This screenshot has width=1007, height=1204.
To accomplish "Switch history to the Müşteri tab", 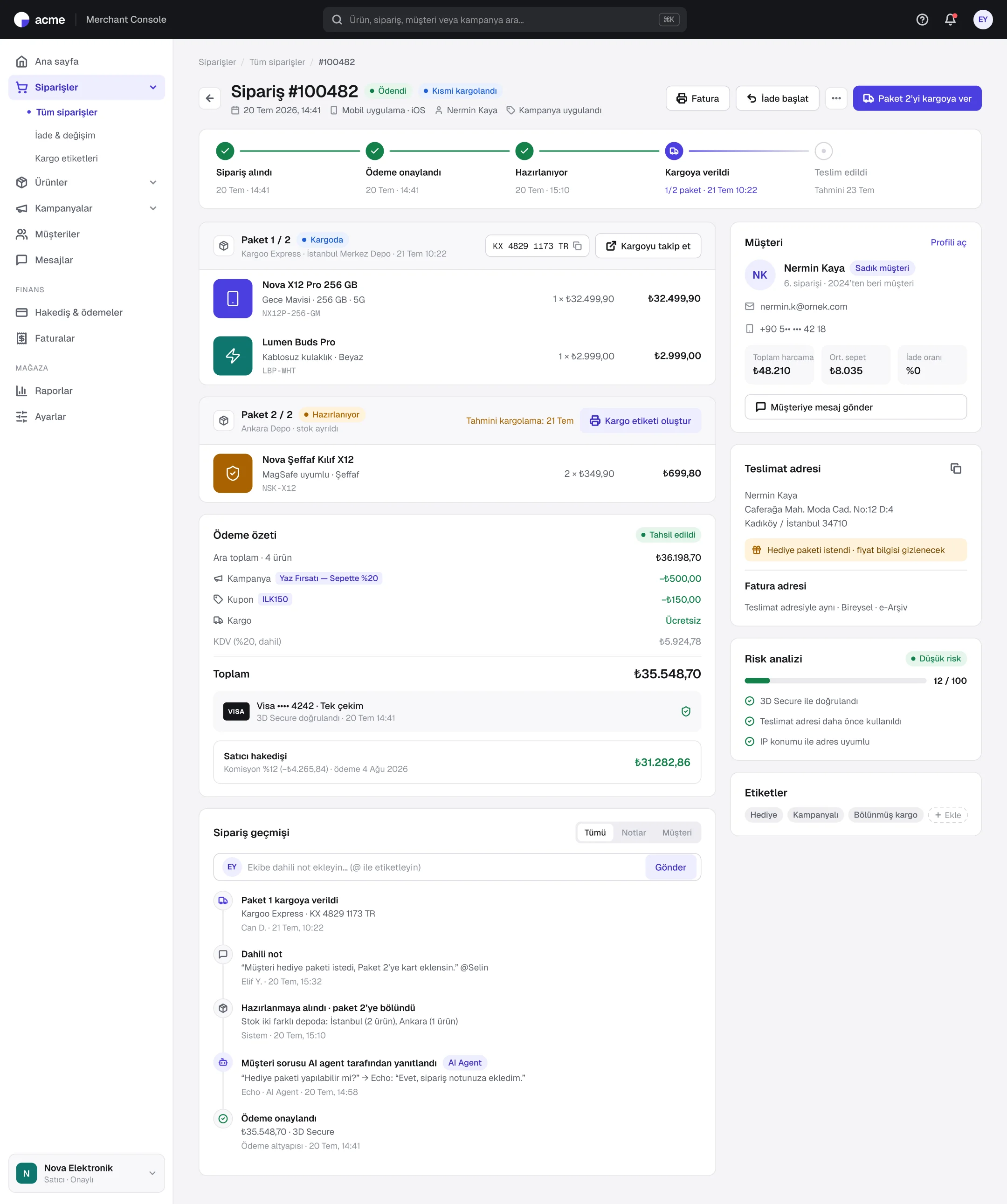I will [676, 832].
